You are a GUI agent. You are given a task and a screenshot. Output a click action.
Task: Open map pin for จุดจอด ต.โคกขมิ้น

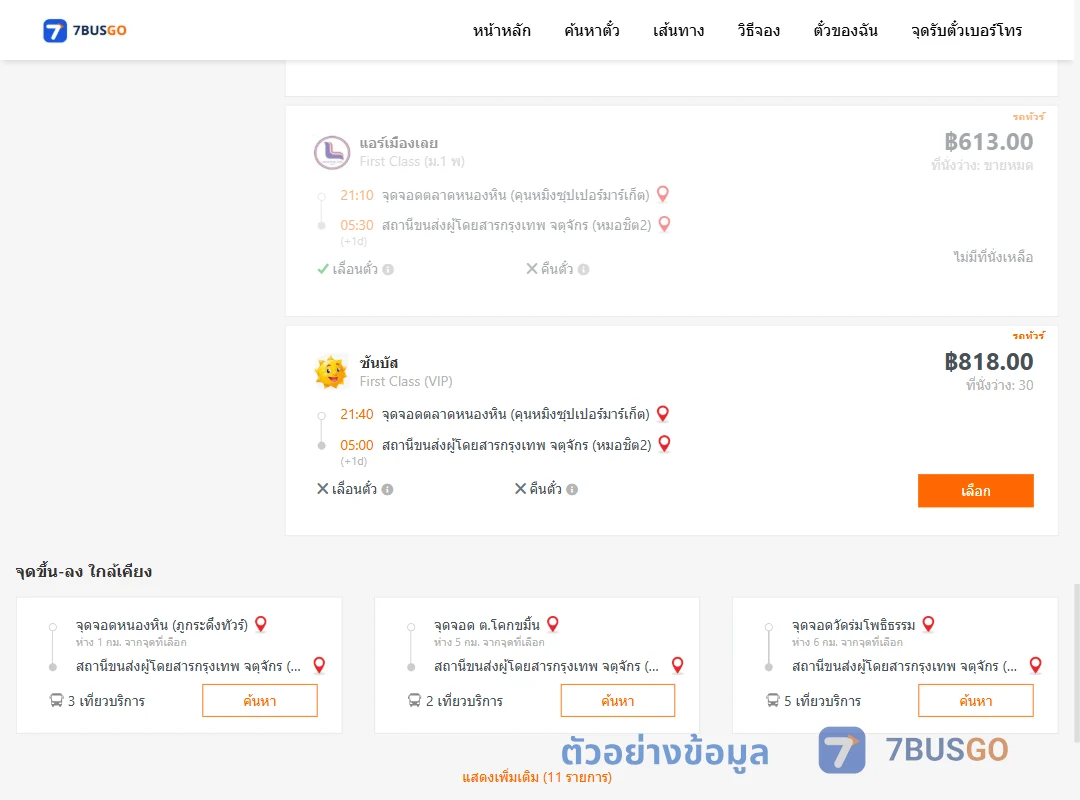pos(552,624)
